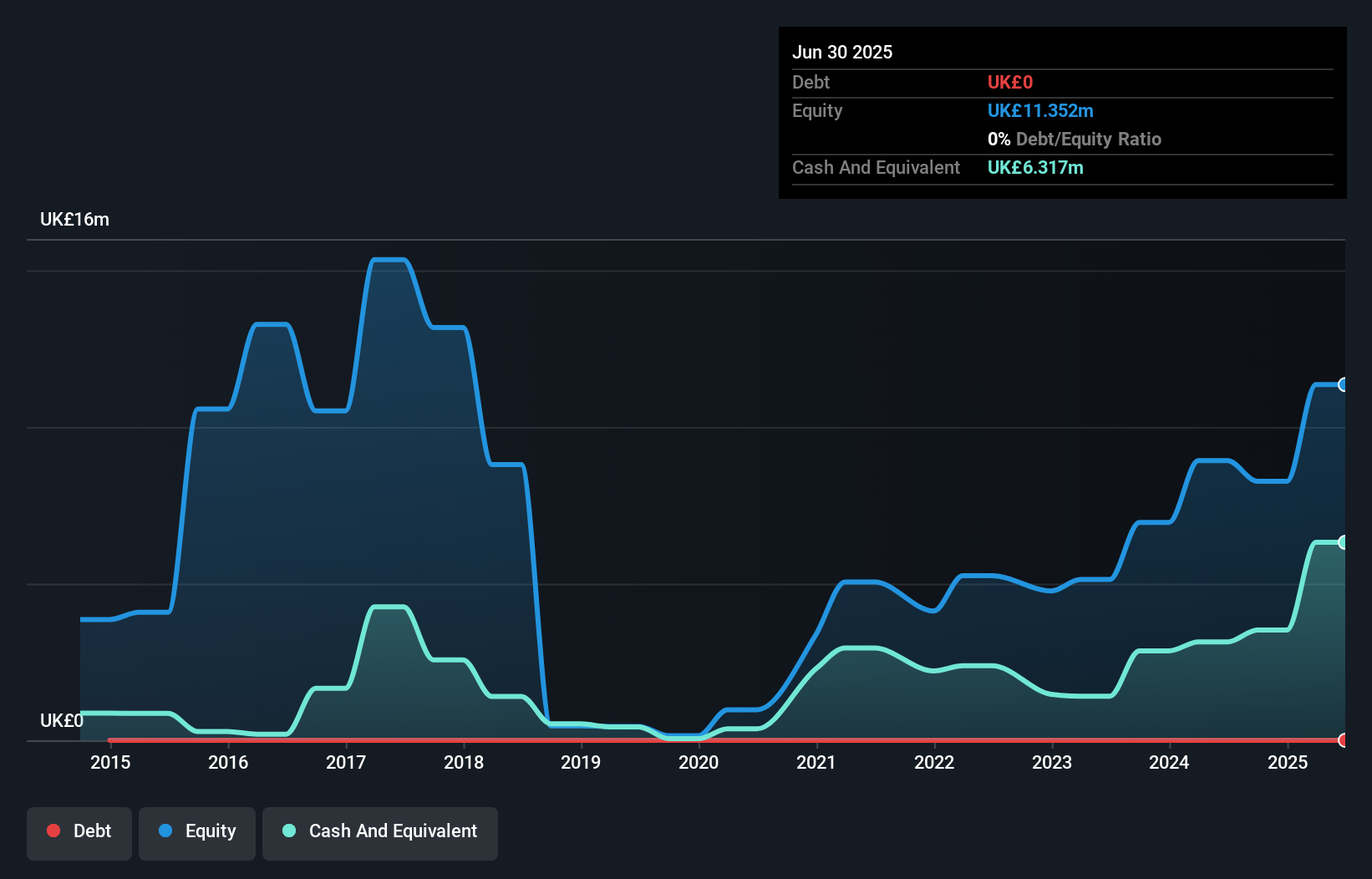
Task: Select the red Debt legend dot
Action: (53, 831)
